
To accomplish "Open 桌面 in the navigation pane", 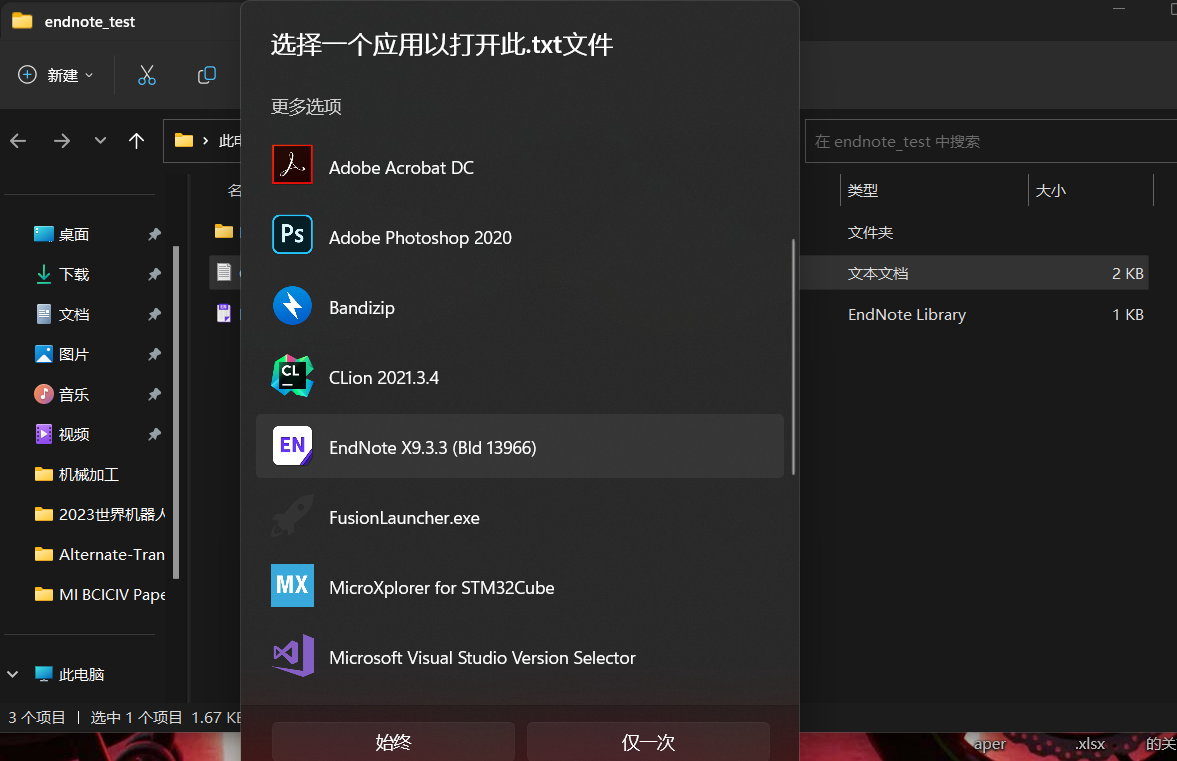I will click(x=74, y=234).
